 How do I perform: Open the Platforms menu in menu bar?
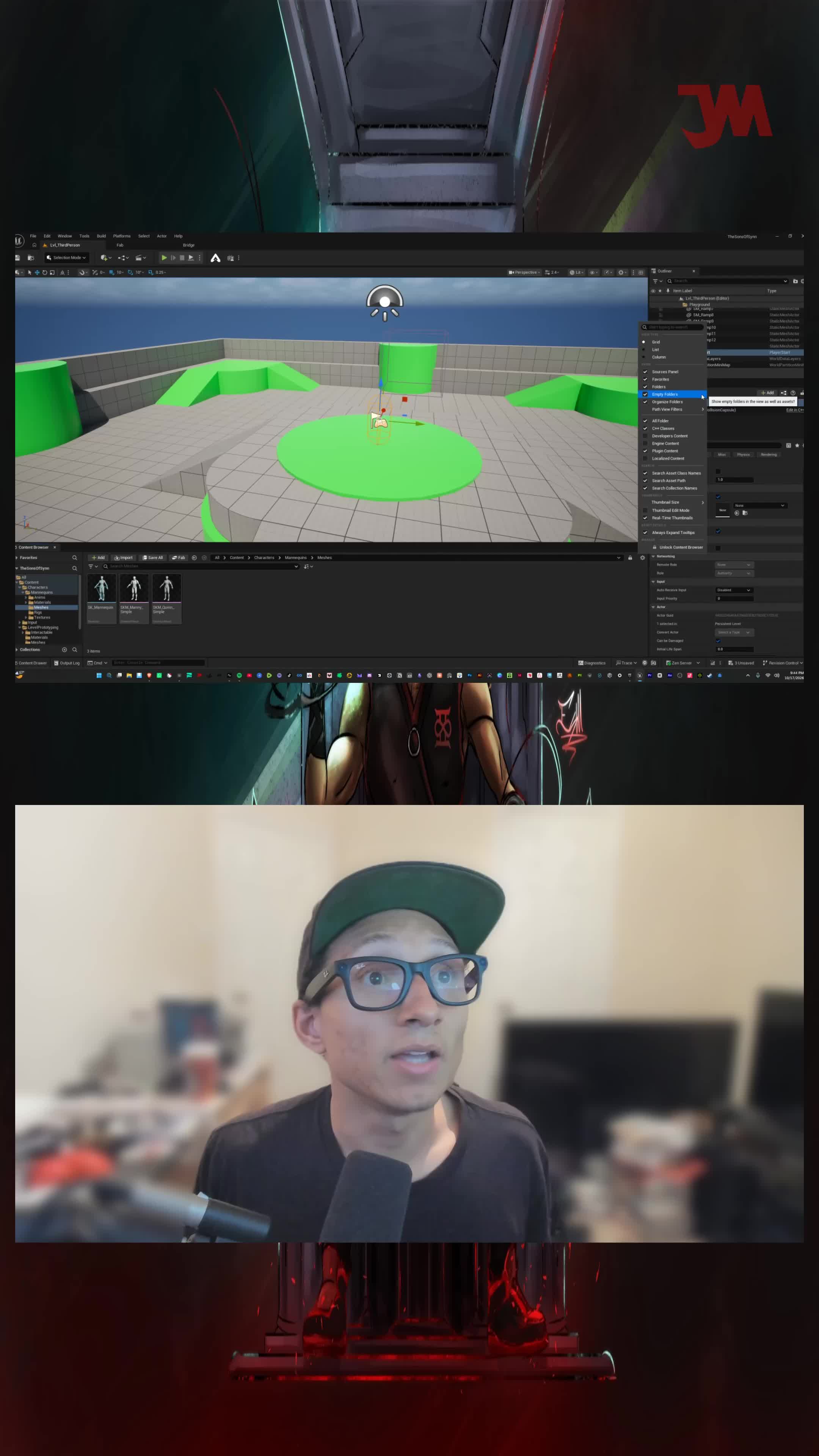pyautogui.click(x=121, y=236)
